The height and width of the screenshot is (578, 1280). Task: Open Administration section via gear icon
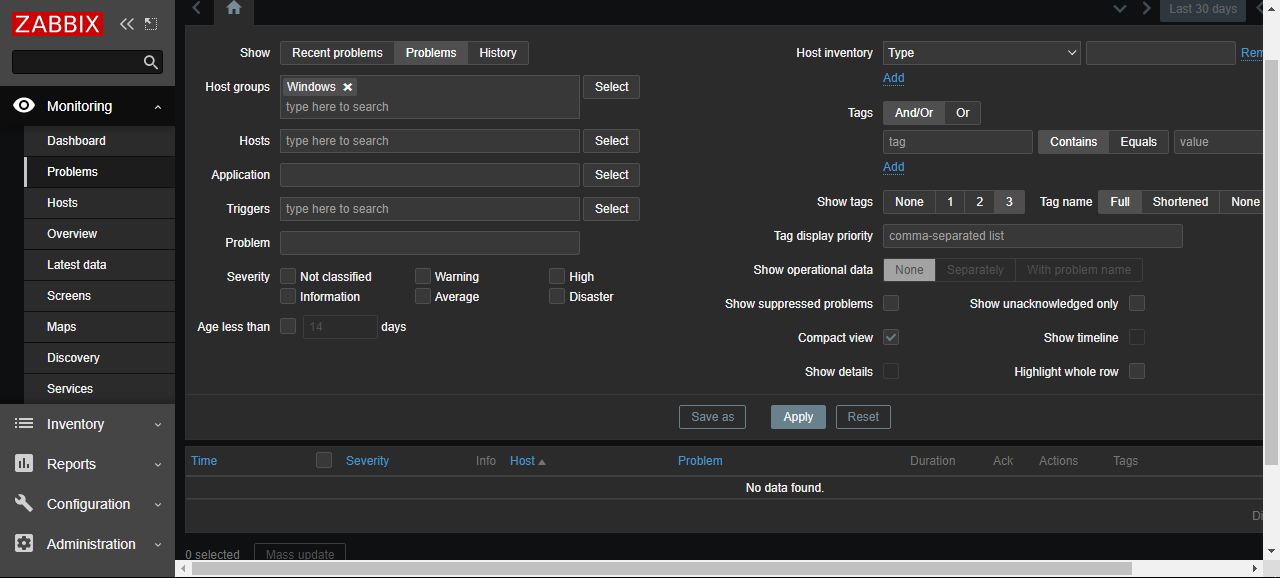click(x=25, y=544)
